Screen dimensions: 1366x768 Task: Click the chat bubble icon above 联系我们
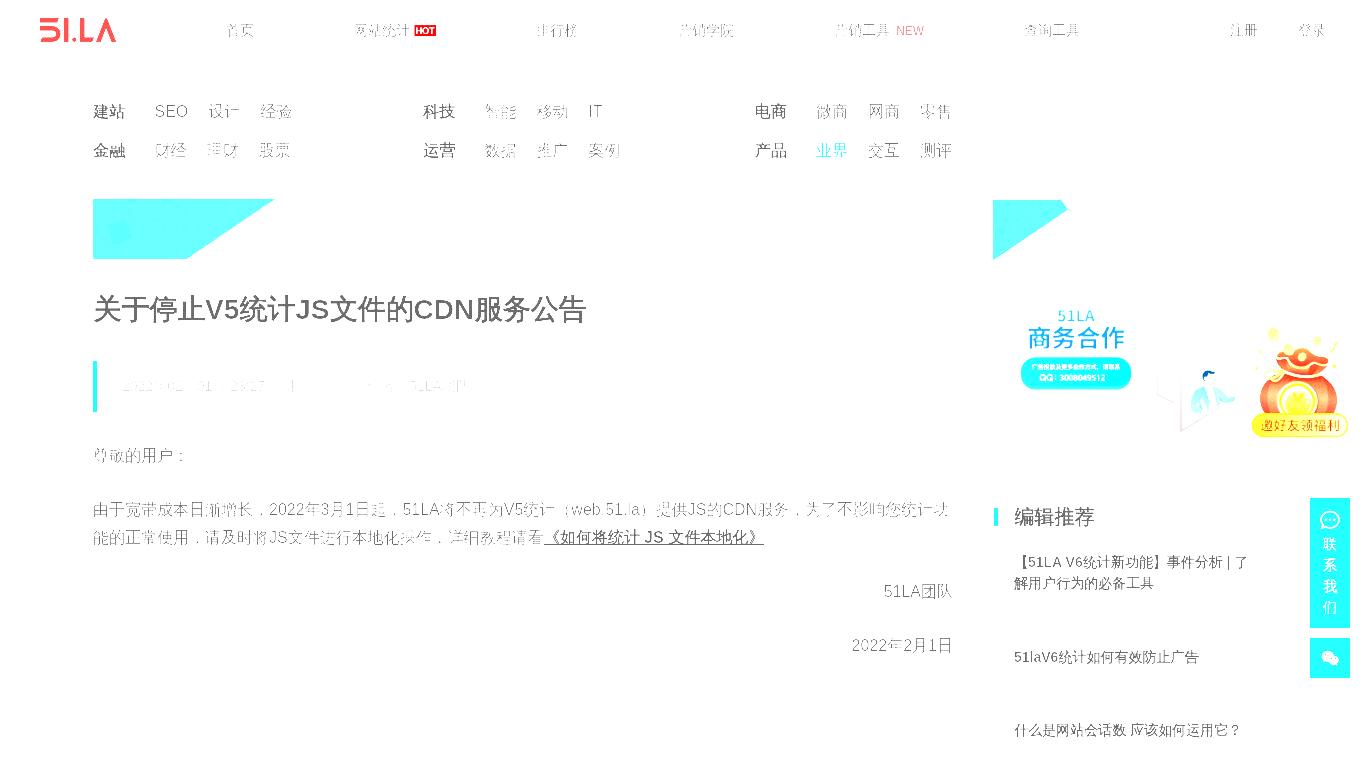1330,520
